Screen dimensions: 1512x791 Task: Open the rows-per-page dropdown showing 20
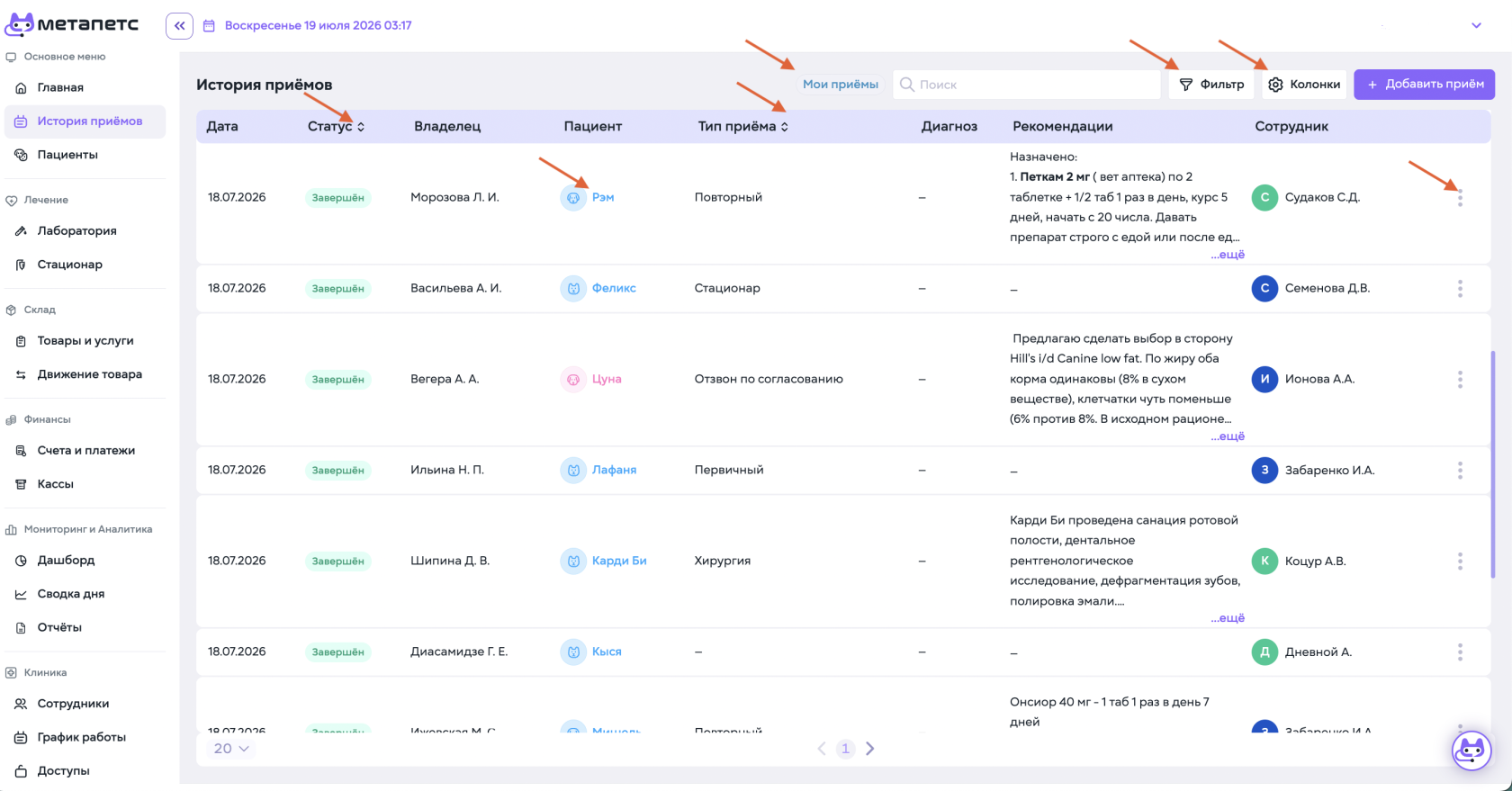tap(230, 749)
